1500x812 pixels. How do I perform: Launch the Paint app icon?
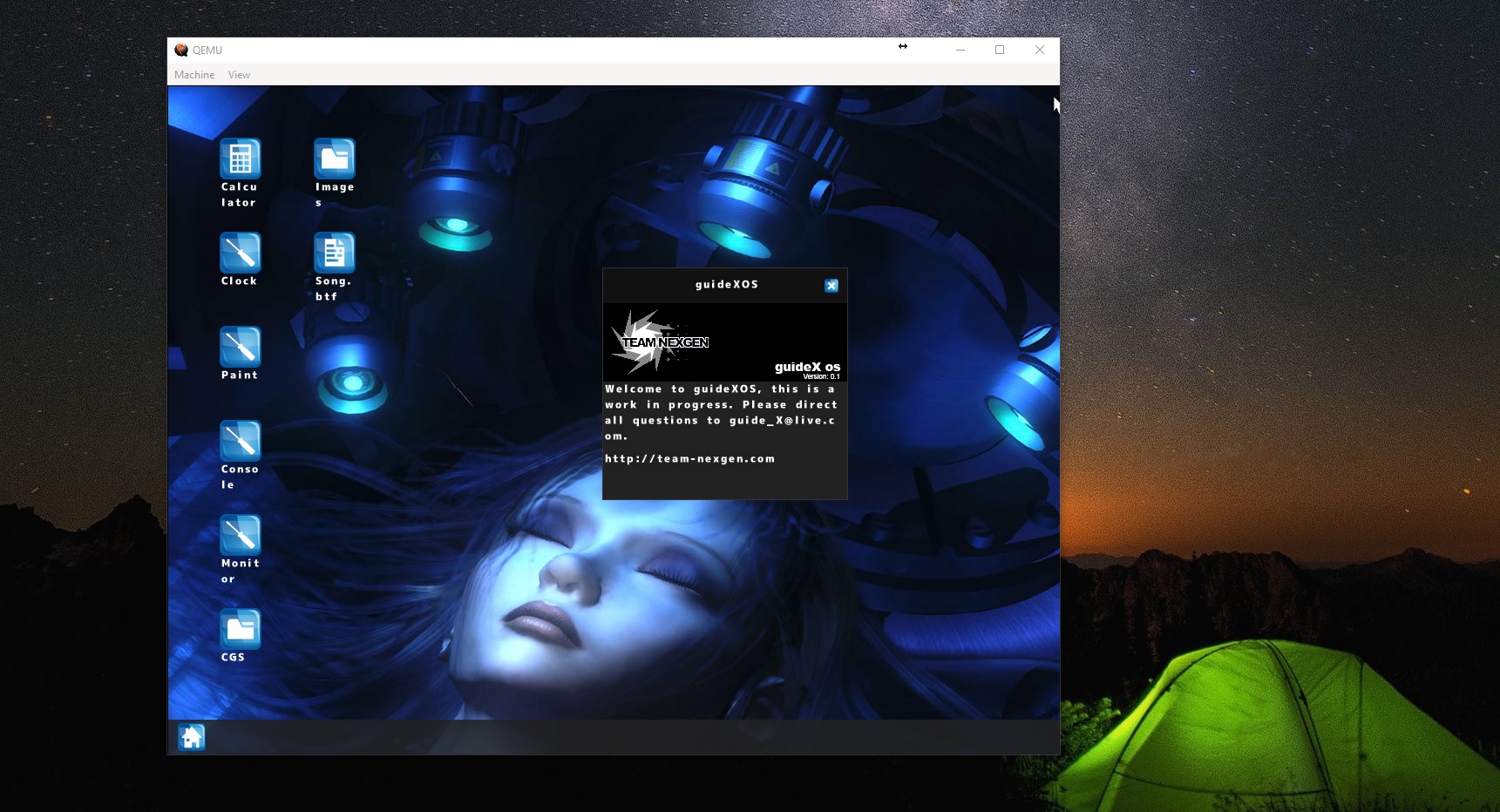(241, 348)
